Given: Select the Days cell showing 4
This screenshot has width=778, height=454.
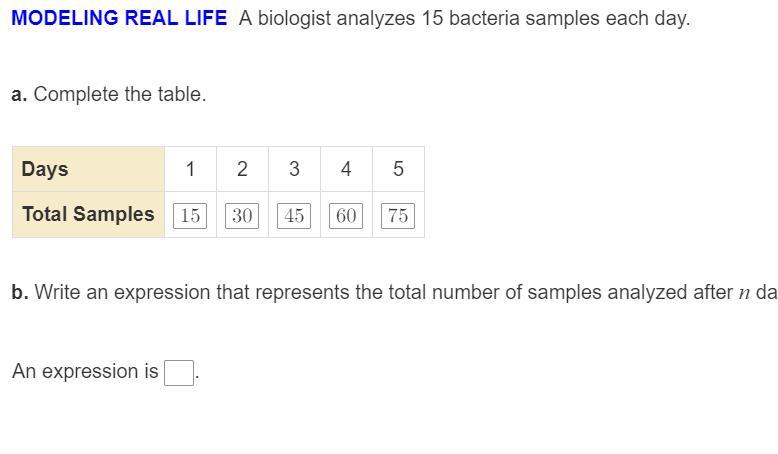Looking at the screenshot, I should pyautogui.click(x=346, y=169).
